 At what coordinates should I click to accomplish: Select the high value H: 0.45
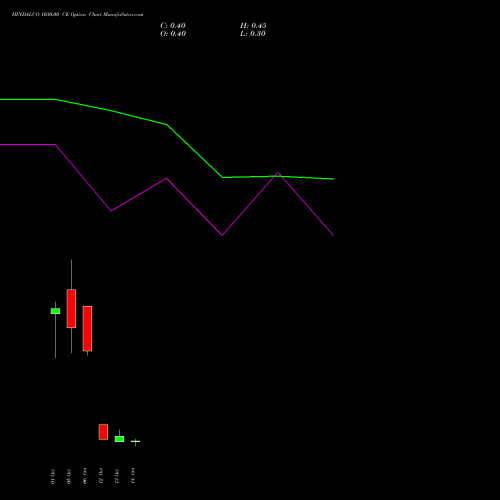pyautogui.click(x=253, y=26)
